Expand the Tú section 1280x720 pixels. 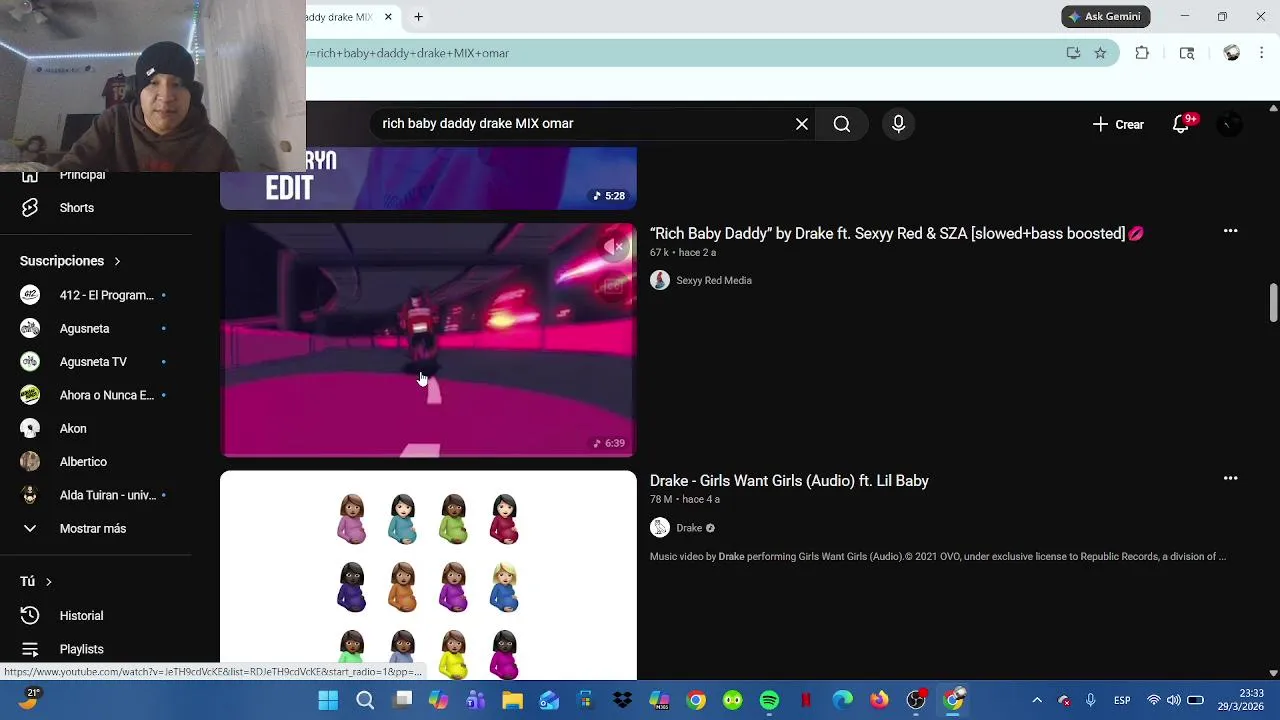[36, 581]
